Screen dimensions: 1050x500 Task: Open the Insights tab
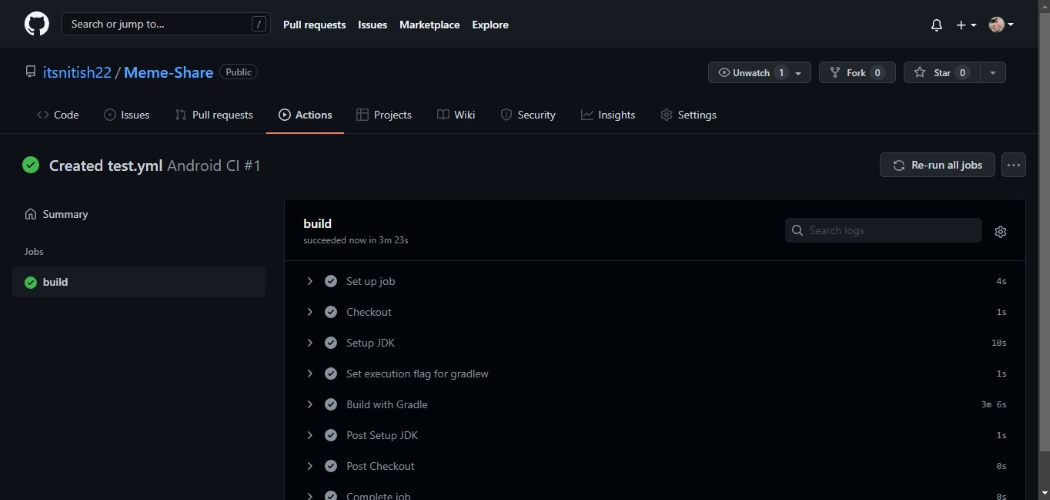608,115
